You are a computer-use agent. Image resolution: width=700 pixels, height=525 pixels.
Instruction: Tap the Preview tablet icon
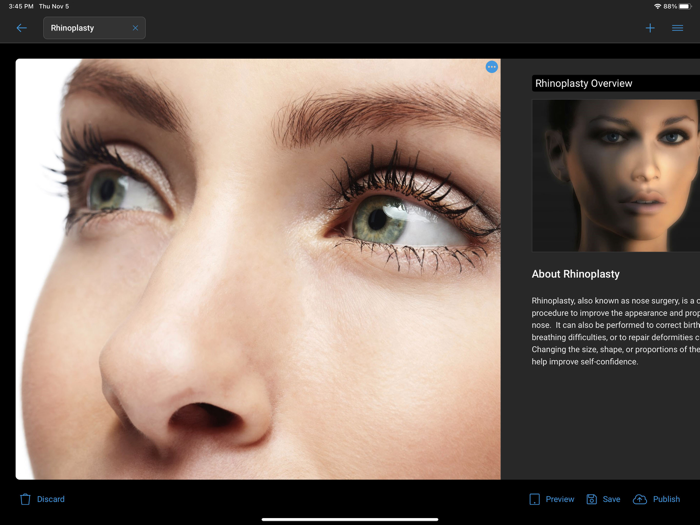pos(535,499)
